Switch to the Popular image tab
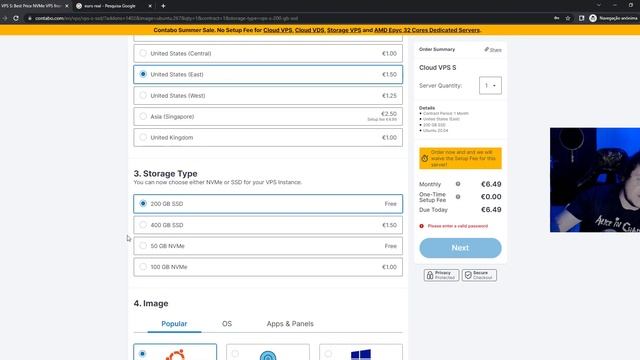 point(174,324)
